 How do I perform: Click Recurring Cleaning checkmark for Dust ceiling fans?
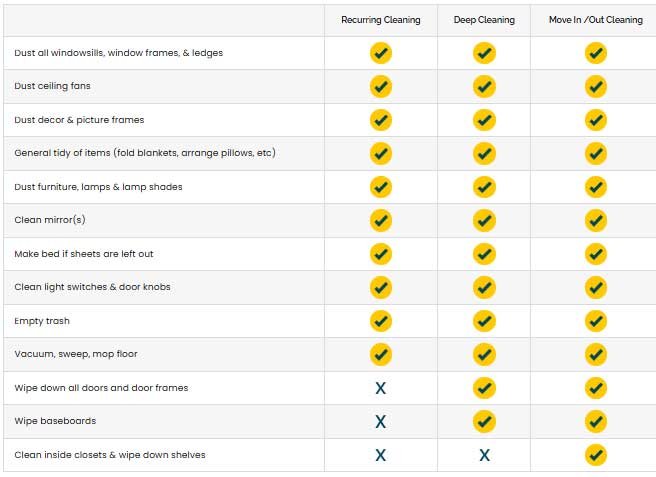pos(381,87)
